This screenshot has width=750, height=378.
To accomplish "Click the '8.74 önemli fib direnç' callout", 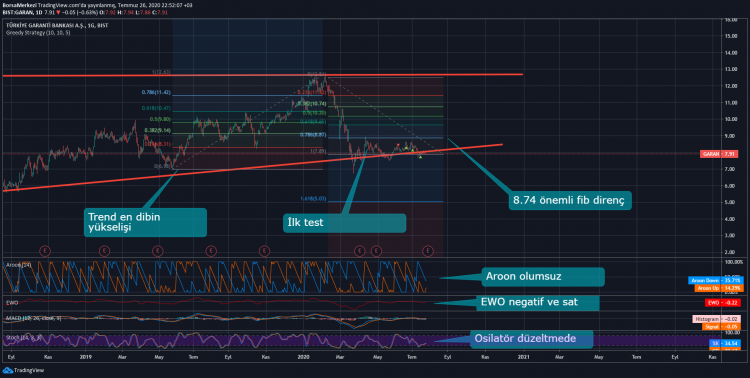I will click(569, 200).
